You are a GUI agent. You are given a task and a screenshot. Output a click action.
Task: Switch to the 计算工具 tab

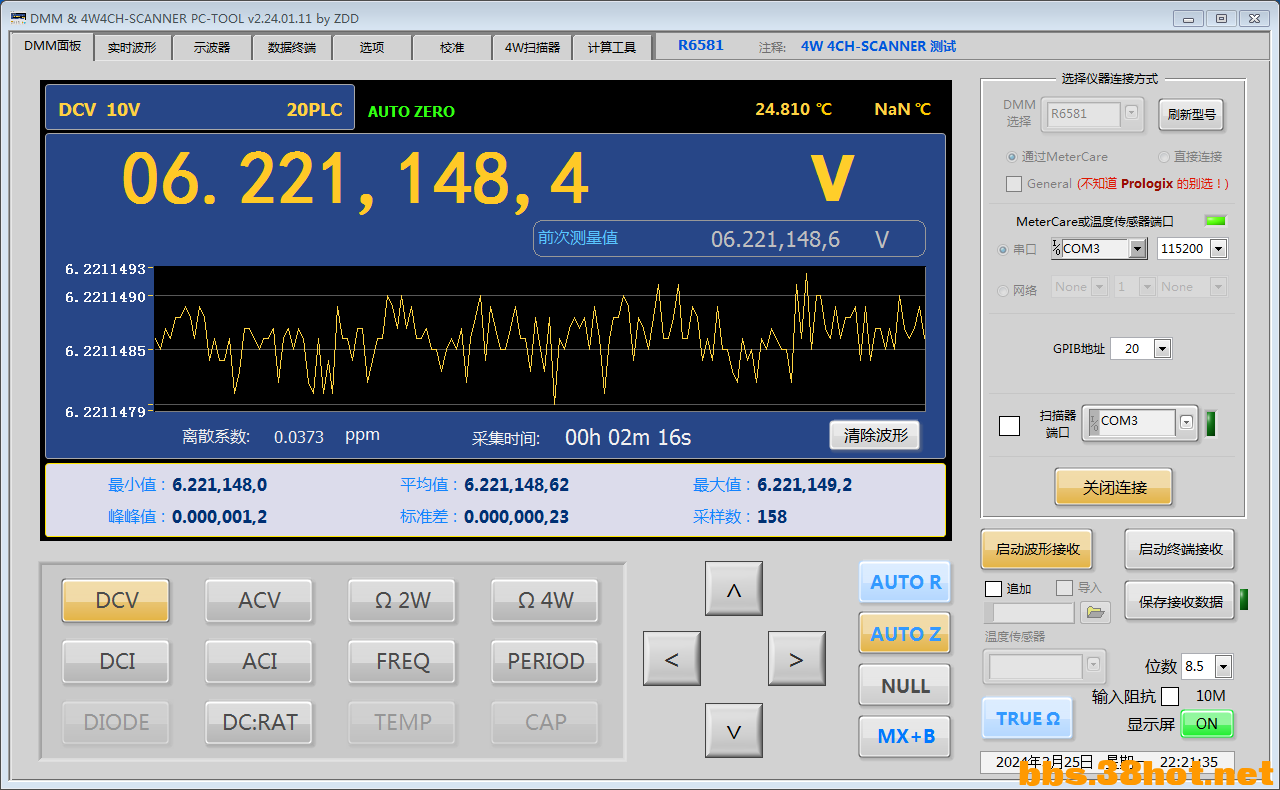pos(612,47)
